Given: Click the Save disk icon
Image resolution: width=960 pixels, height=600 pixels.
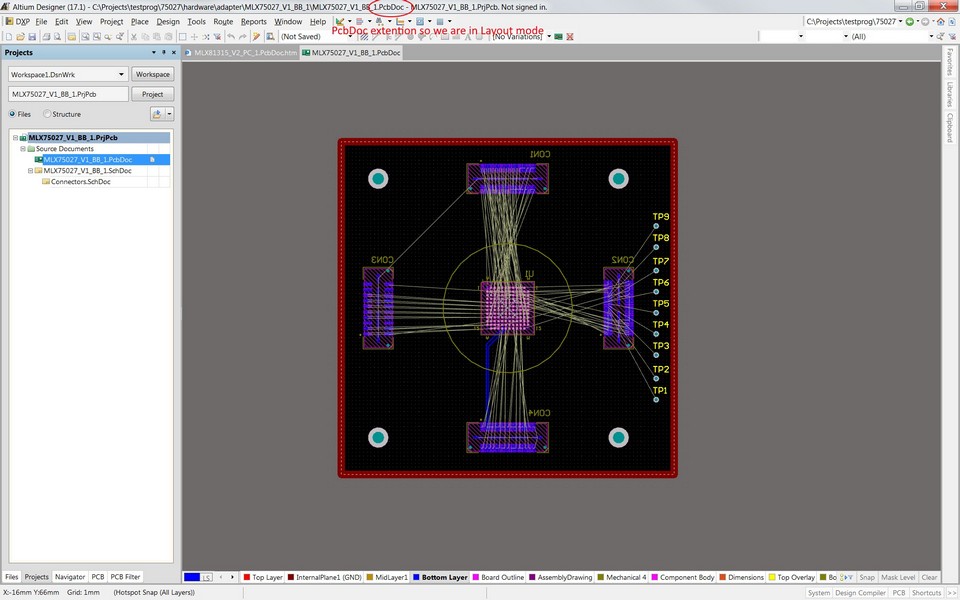Looking at the screenshot, I should (32, 37).
